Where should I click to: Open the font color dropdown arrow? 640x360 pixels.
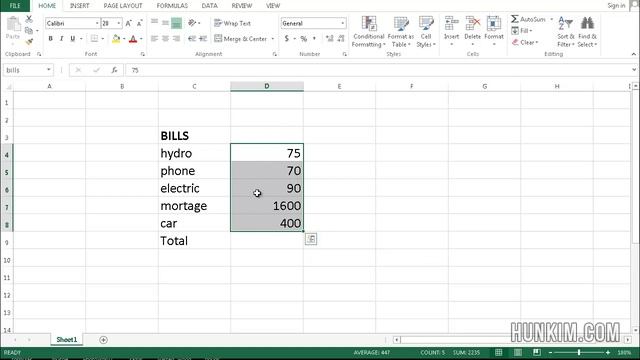point(141,39)
